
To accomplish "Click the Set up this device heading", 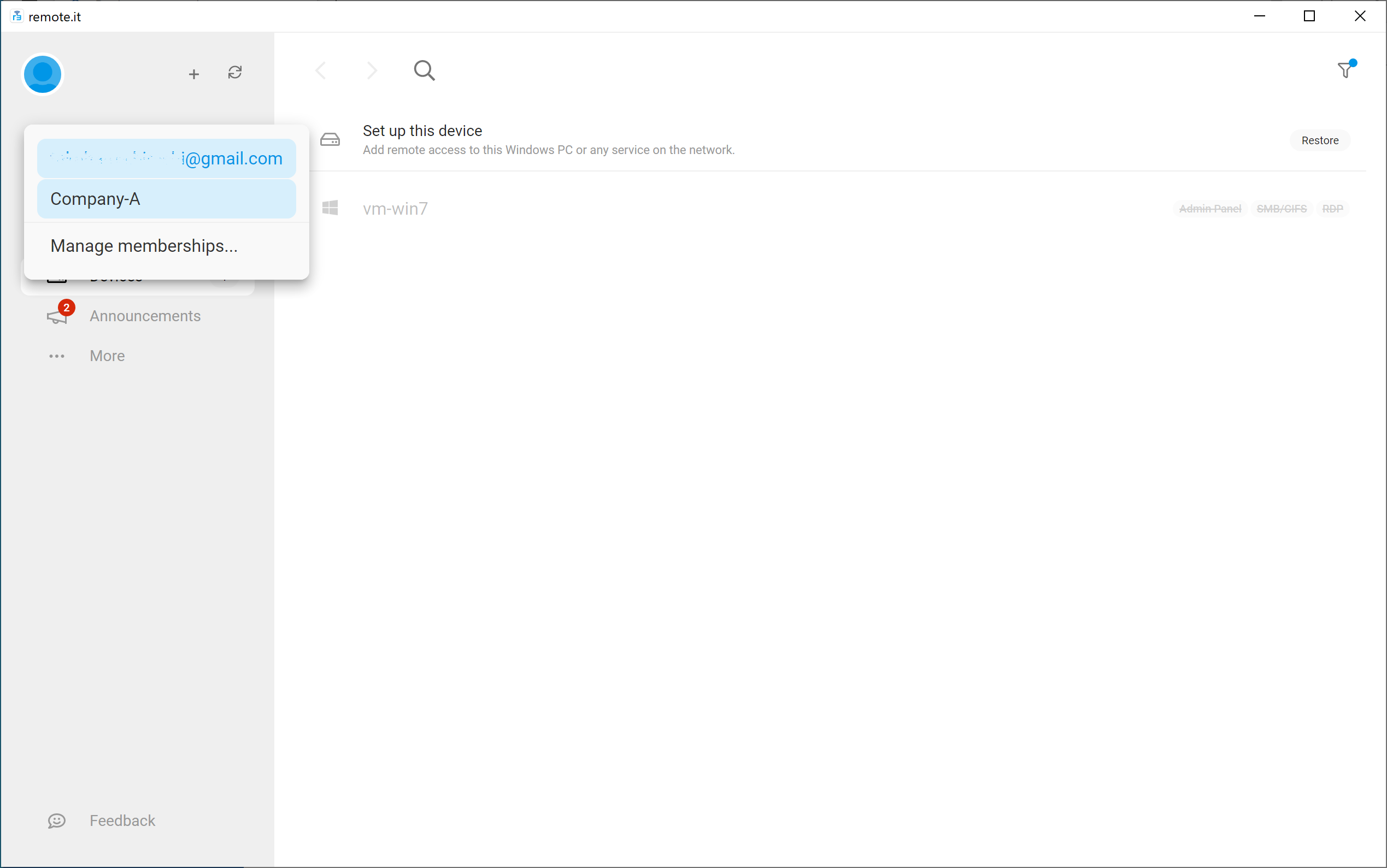I will pos(422,131).
